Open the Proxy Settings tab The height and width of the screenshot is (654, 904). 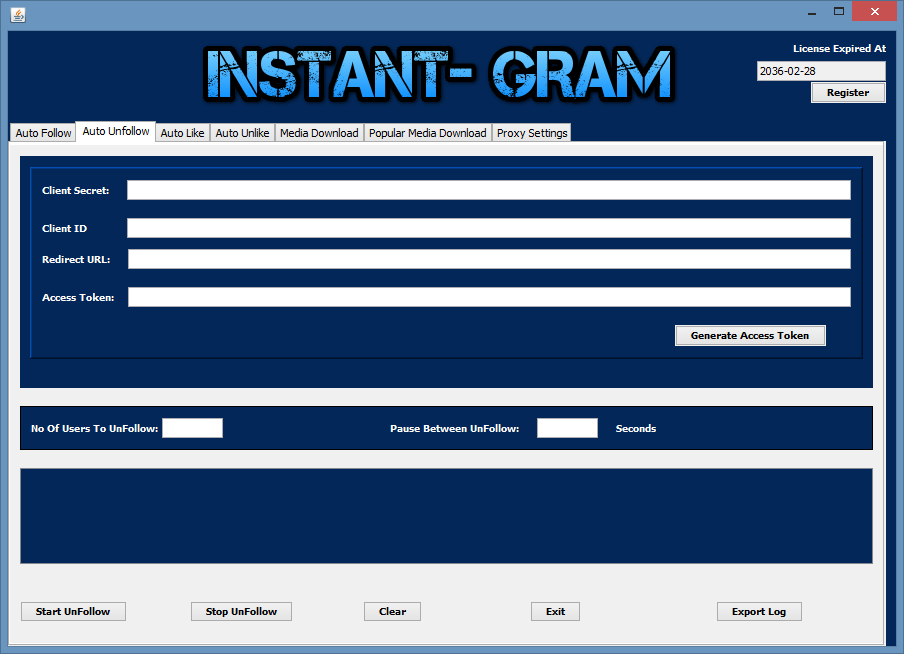pos(532,133)
